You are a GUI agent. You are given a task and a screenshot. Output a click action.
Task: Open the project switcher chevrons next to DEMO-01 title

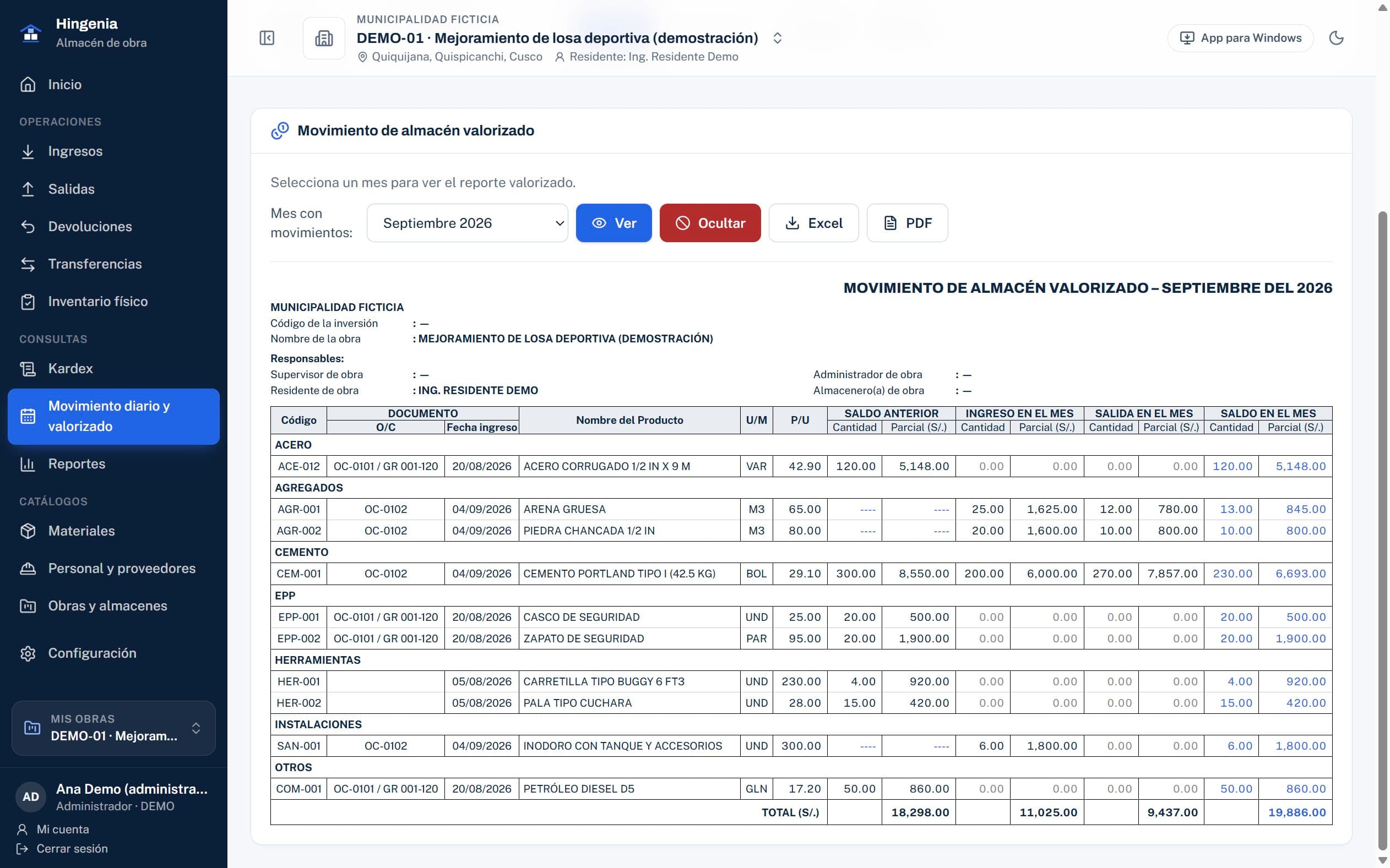point(777,38)
